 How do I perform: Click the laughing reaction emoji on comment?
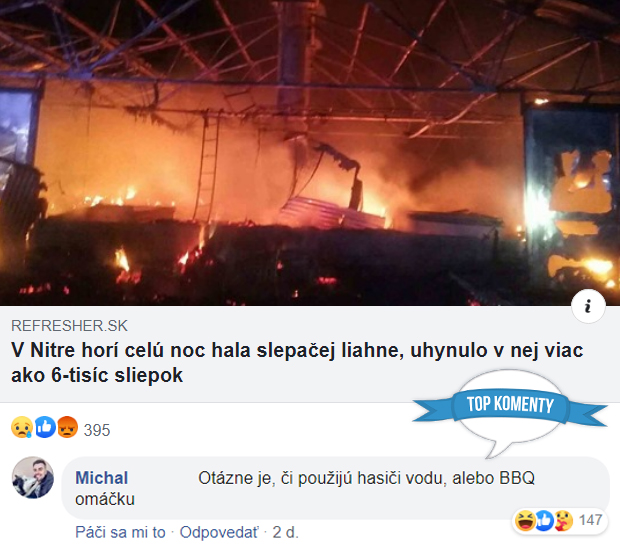pos(525,520)
